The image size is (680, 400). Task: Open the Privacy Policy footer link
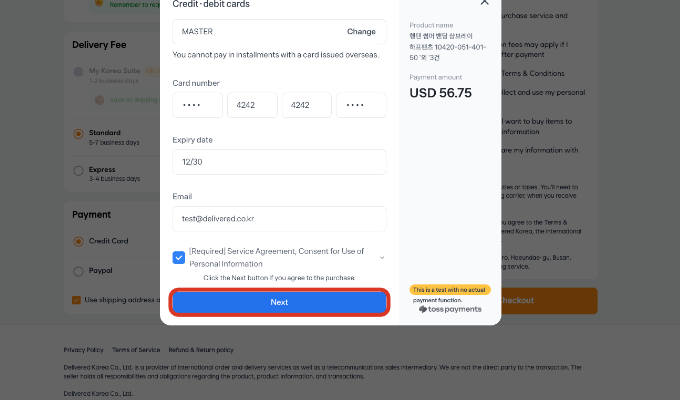83,350
